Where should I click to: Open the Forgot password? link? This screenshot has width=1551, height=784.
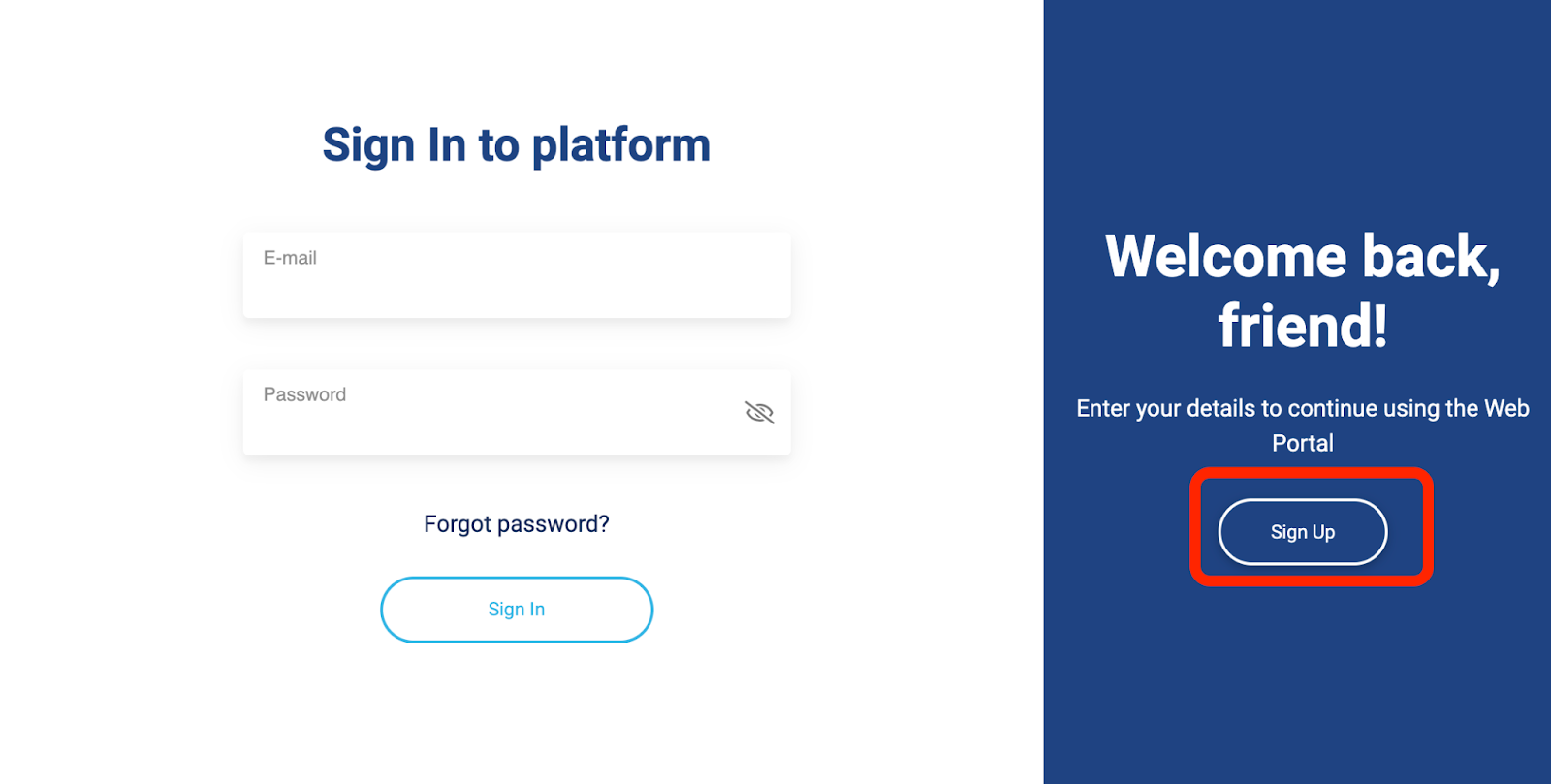[x=517, y=524]
